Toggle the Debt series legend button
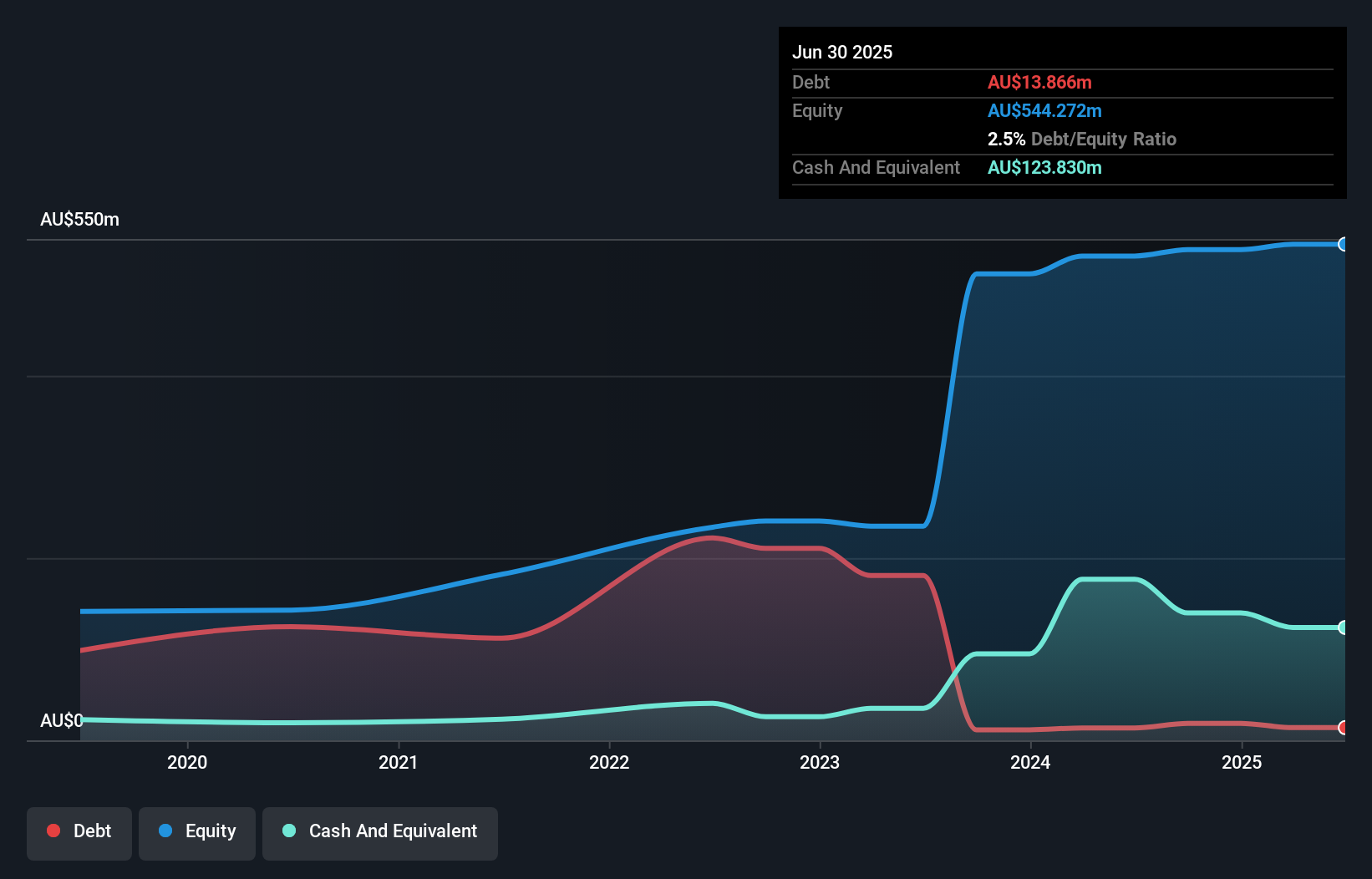This screenshot has height=879, width=1372. tap(79, 833)
